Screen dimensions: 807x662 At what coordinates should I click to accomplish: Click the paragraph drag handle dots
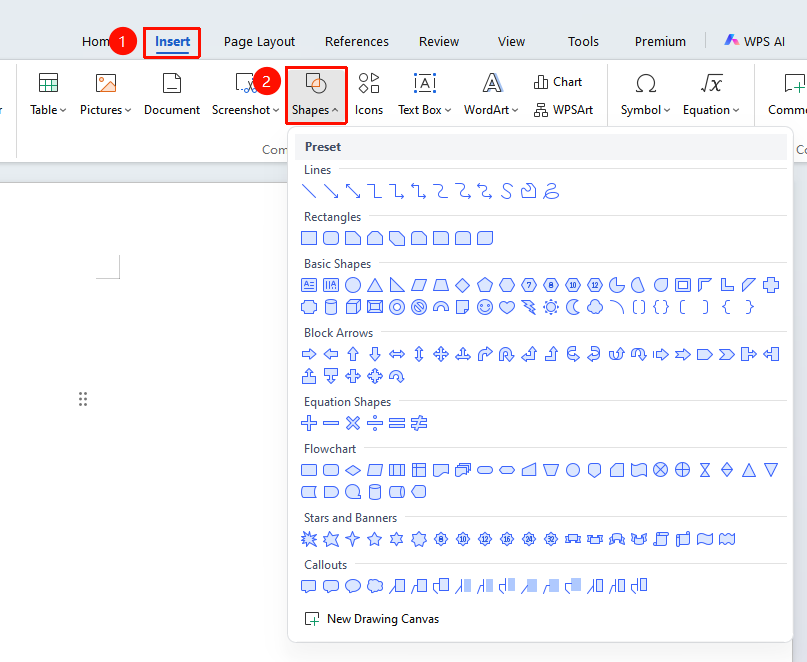83,399
